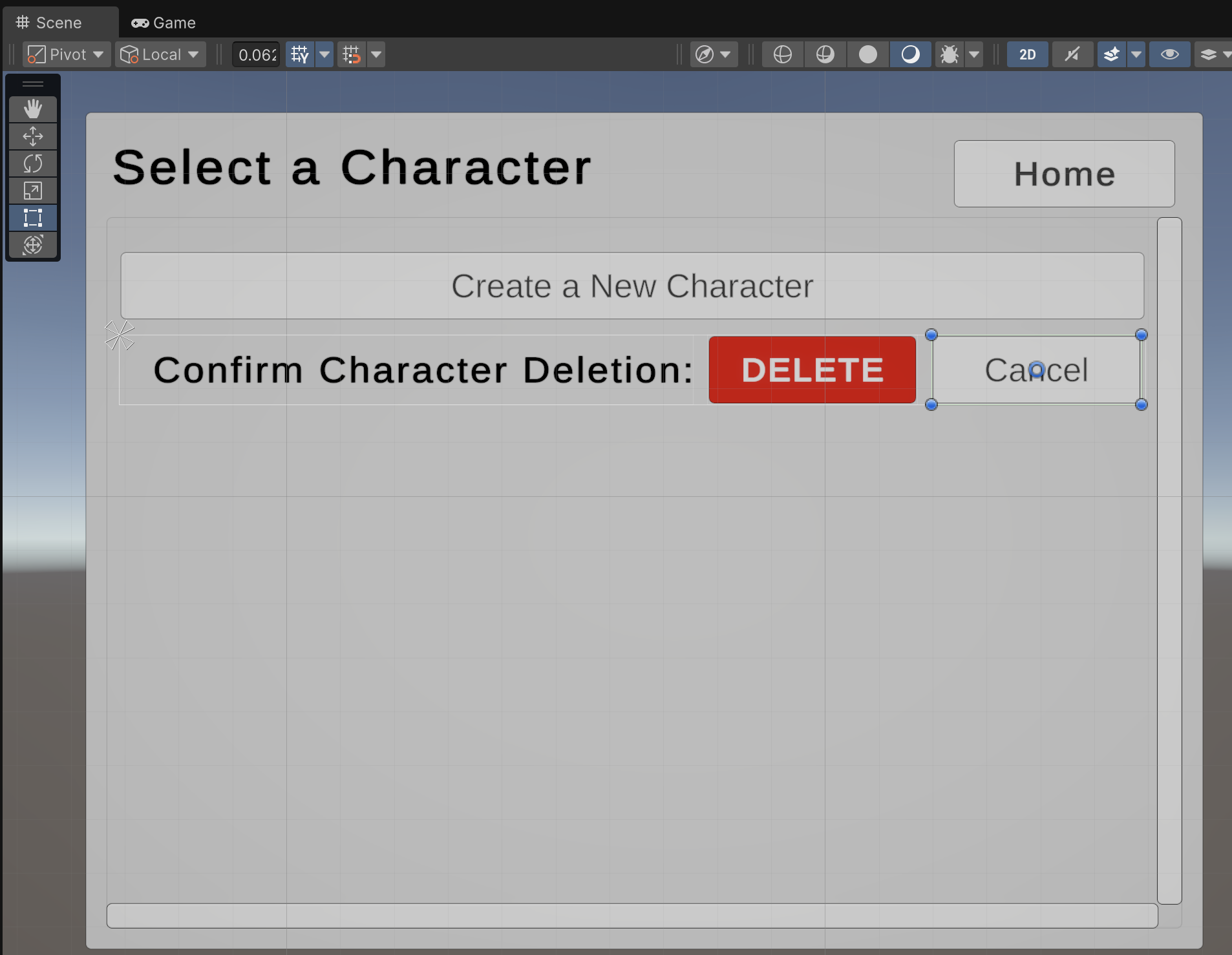Toggle 2D view mode
Image resolution: width=1232 pixels, height=955 pixels.
1027,55
